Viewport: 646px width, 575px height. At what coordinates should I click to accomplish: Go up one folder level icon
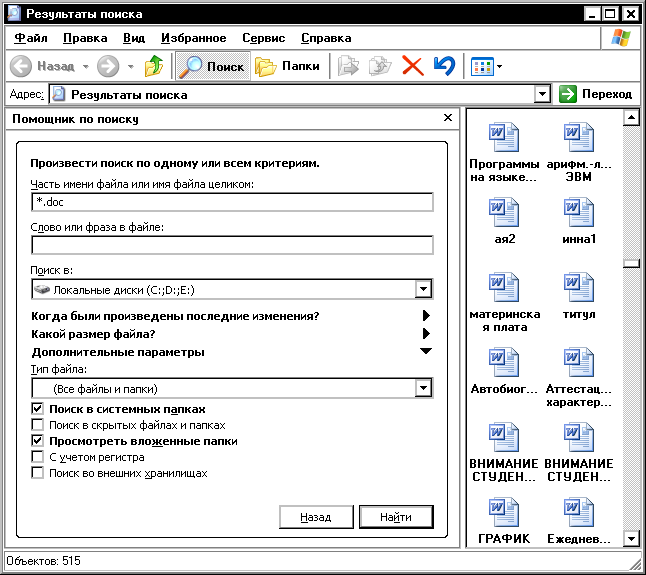coord(154,66)
